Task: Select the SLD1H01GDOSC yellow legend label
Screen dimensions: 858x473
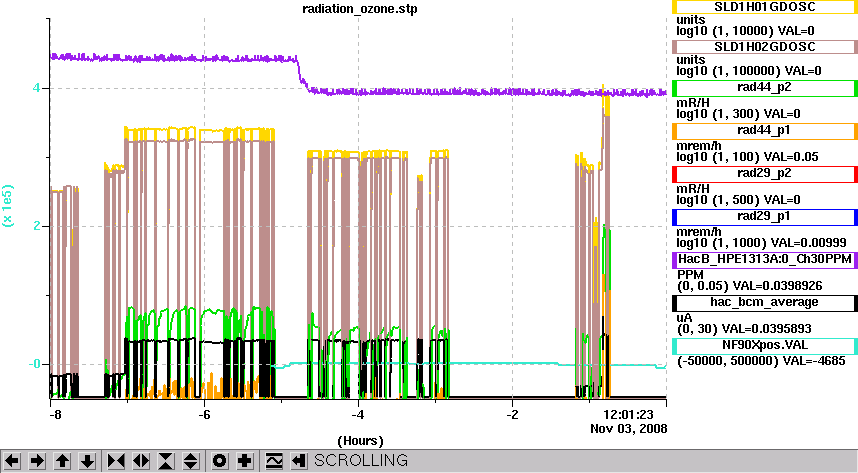Action: tap(764, 7)
